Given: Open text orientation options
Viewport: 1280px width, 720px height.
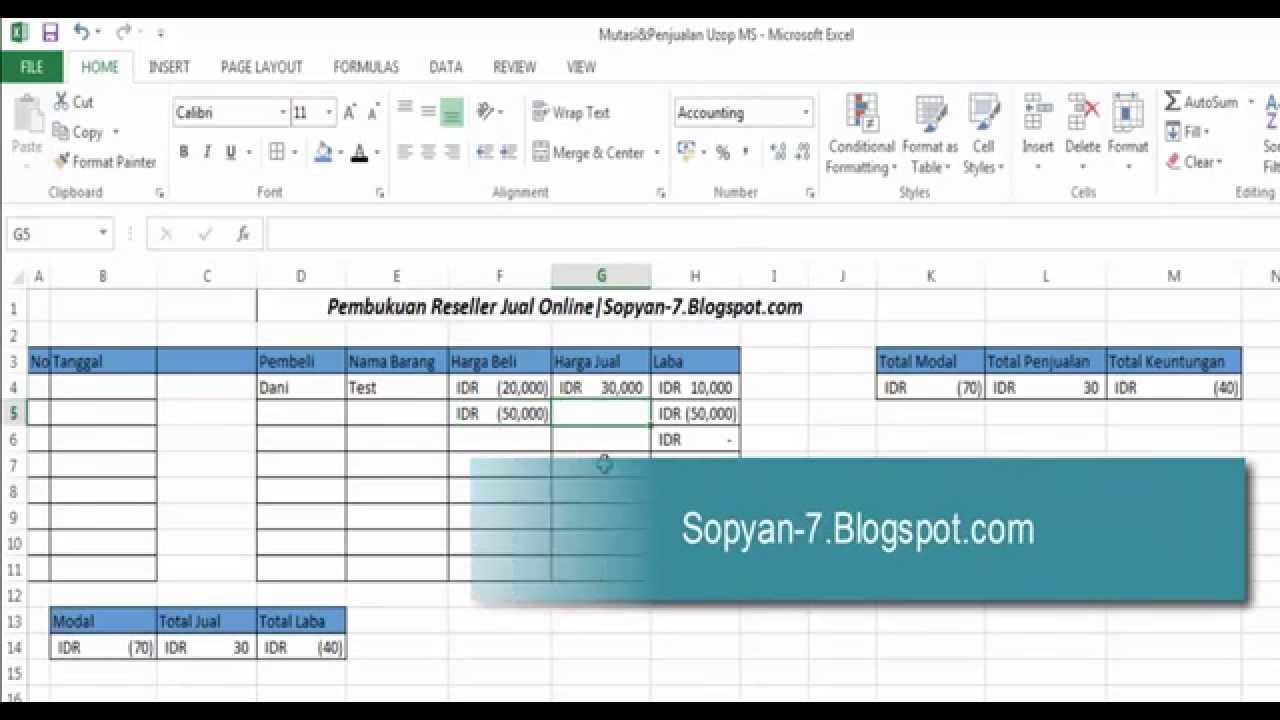Looking at the screenshot, I should [x=490, y=112].
